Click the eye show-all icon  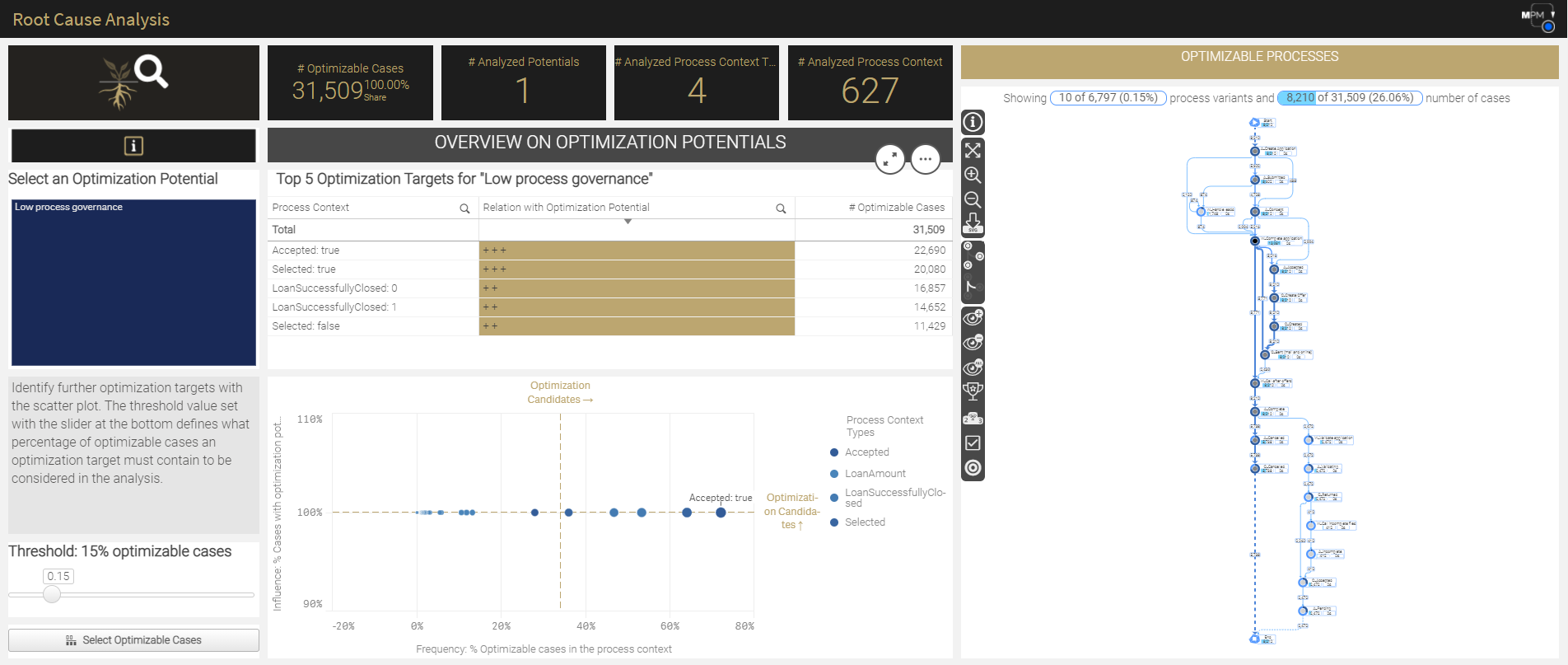click(x=973, y=367)
